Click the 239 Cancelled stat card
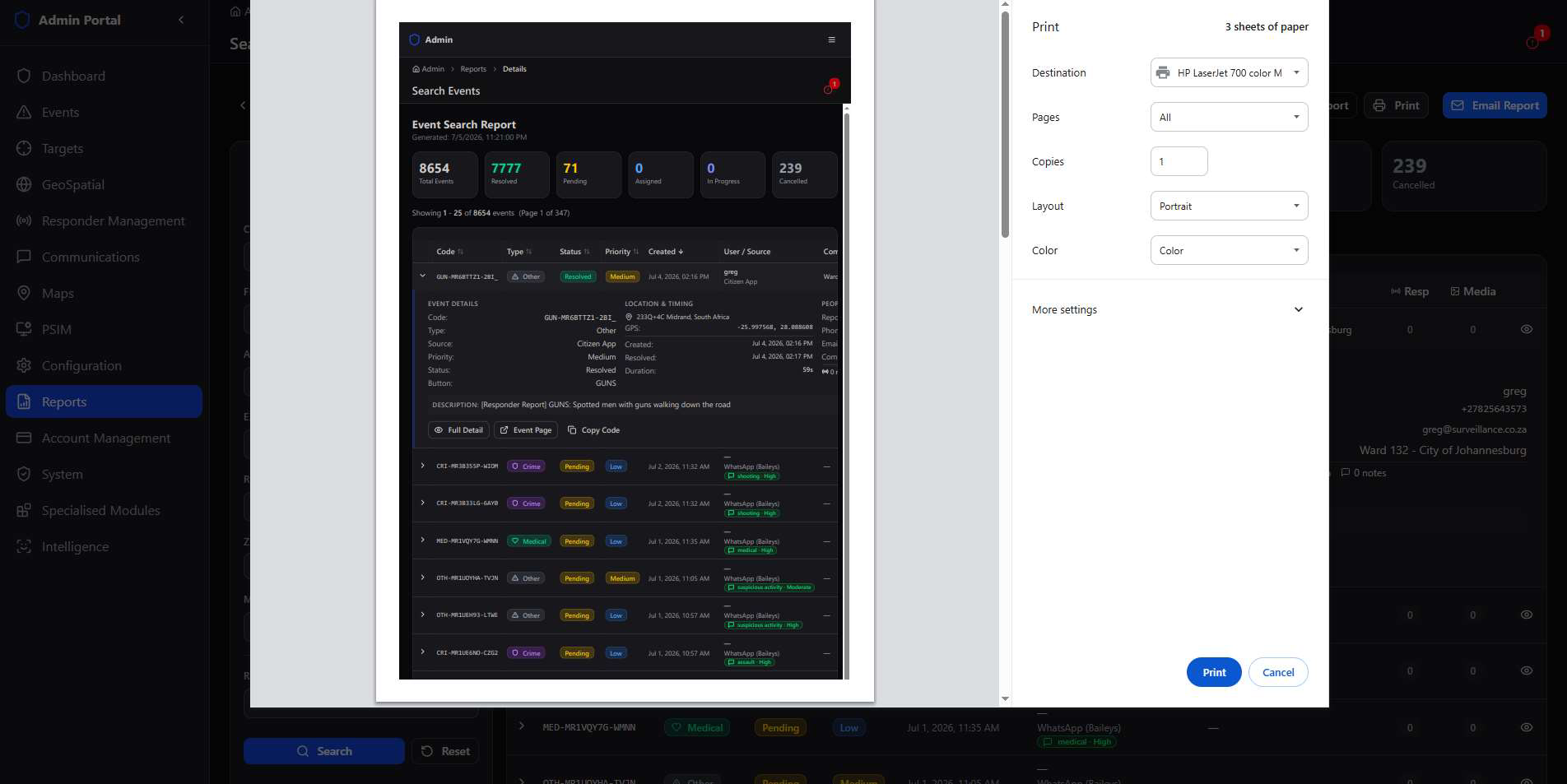This screenshot has height=784, width=1567. [1463, 176]
